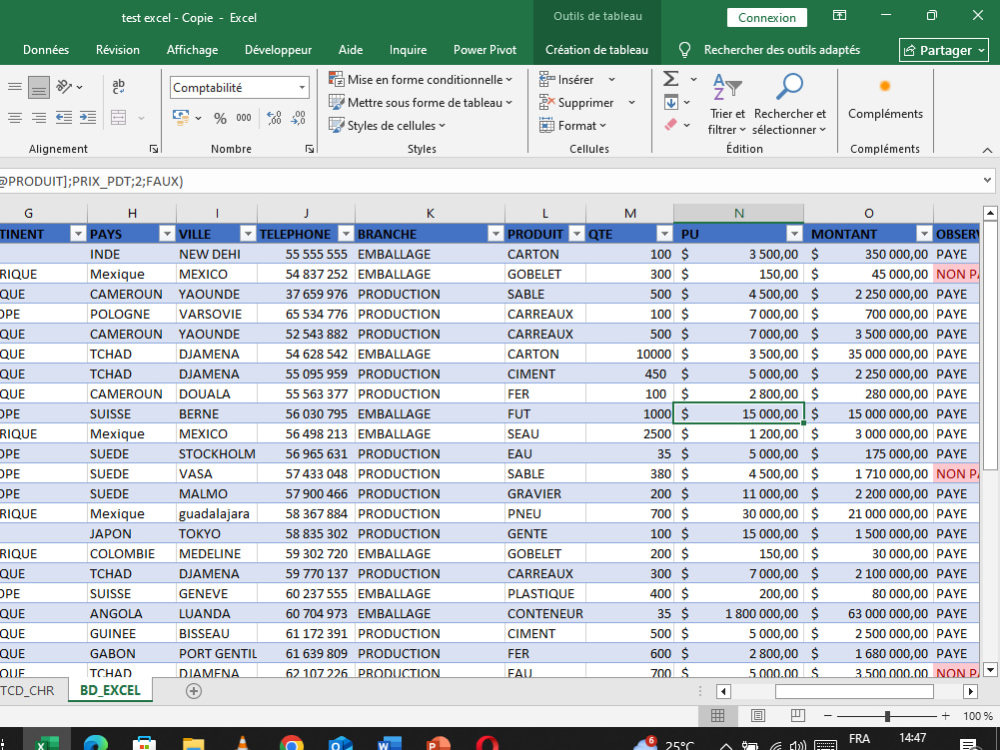Open the number format combo box
The height and width of the screenshot is (750, 1000).
pos(240,87)
